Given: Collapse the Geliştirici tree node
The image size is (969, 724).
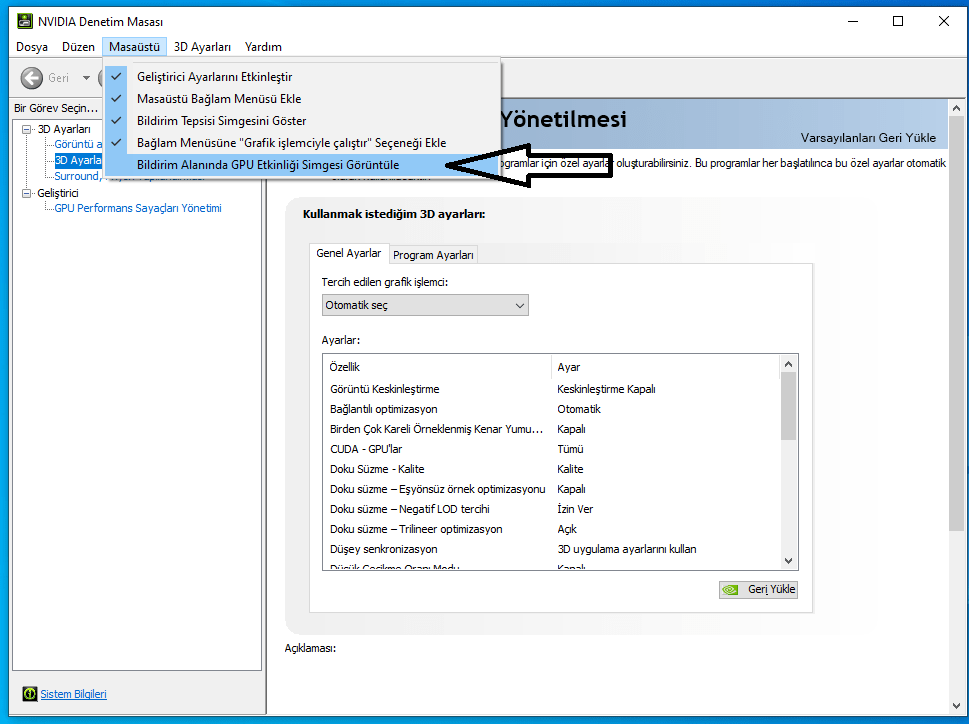Looking at the screenshot, I should tap(27, 193).
